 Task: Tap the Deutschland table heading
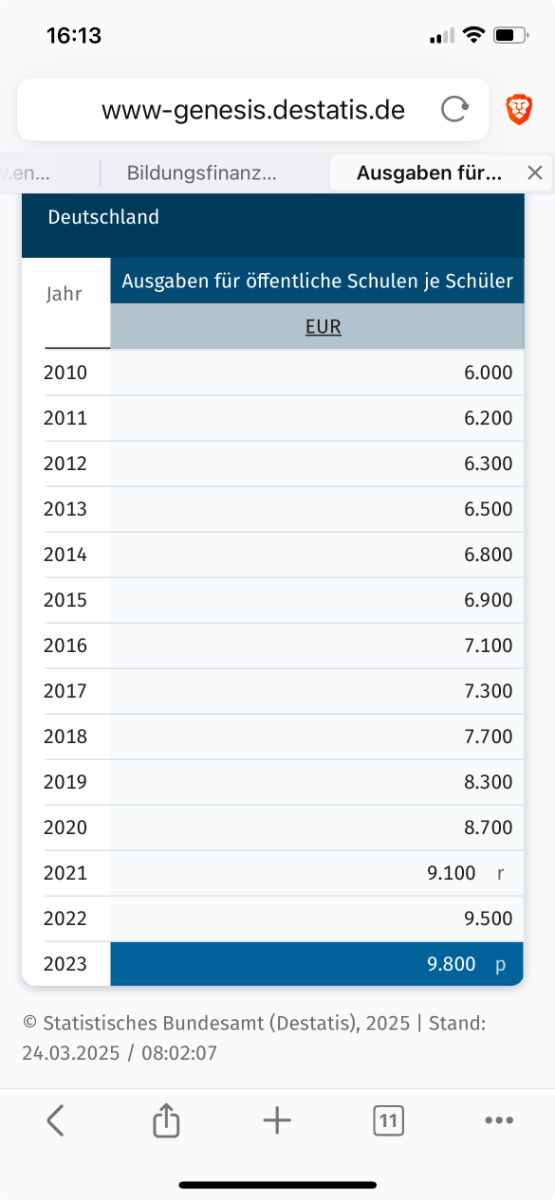tap(104, 217)
